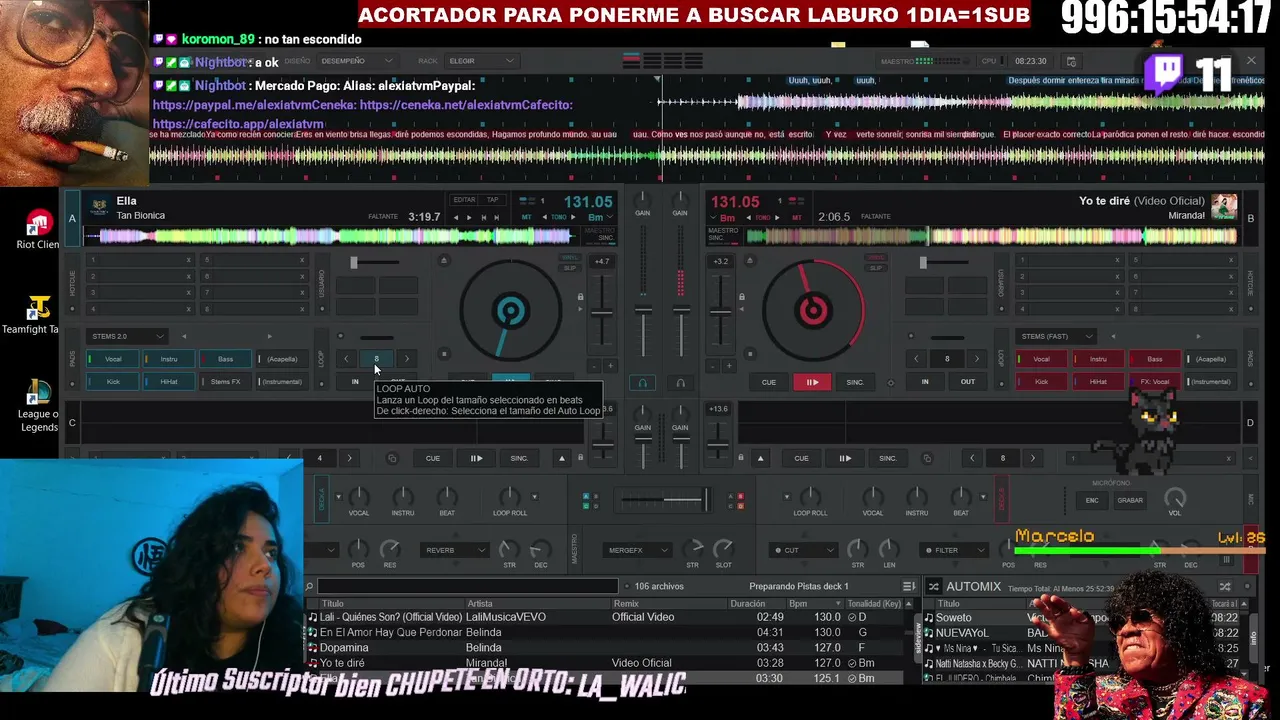
Task: Double the deck A loop length
Action: click(x=406, y=359)
